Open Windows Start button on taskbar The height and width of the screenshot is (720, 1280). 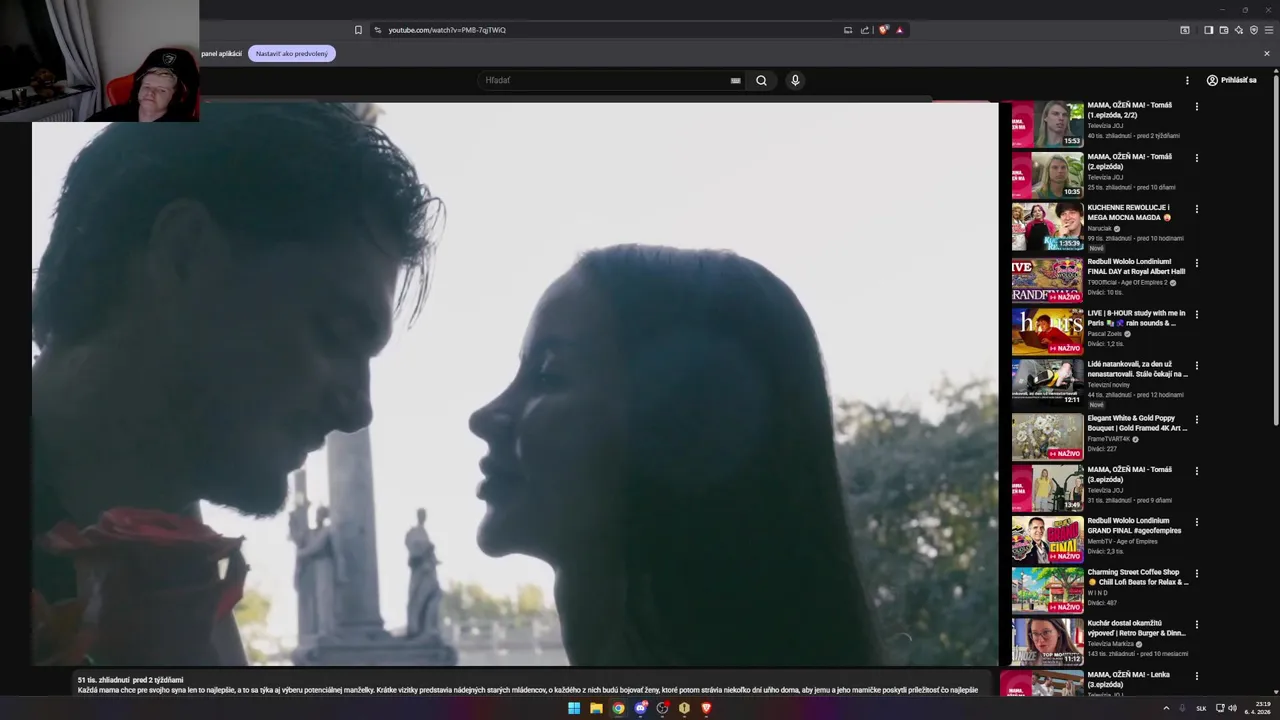coord(574,708)
